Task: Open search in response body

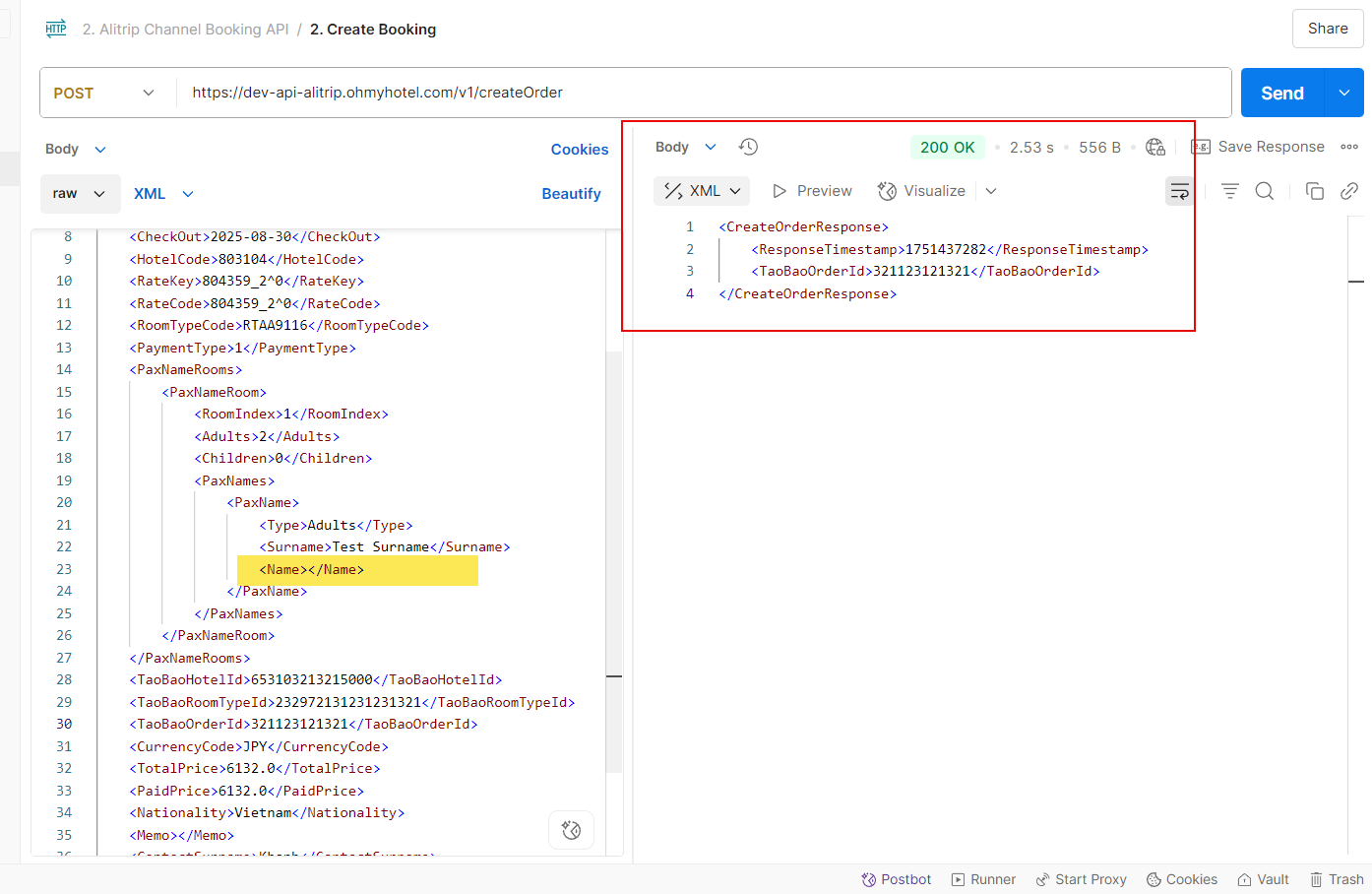Action: click(1265, 191)
